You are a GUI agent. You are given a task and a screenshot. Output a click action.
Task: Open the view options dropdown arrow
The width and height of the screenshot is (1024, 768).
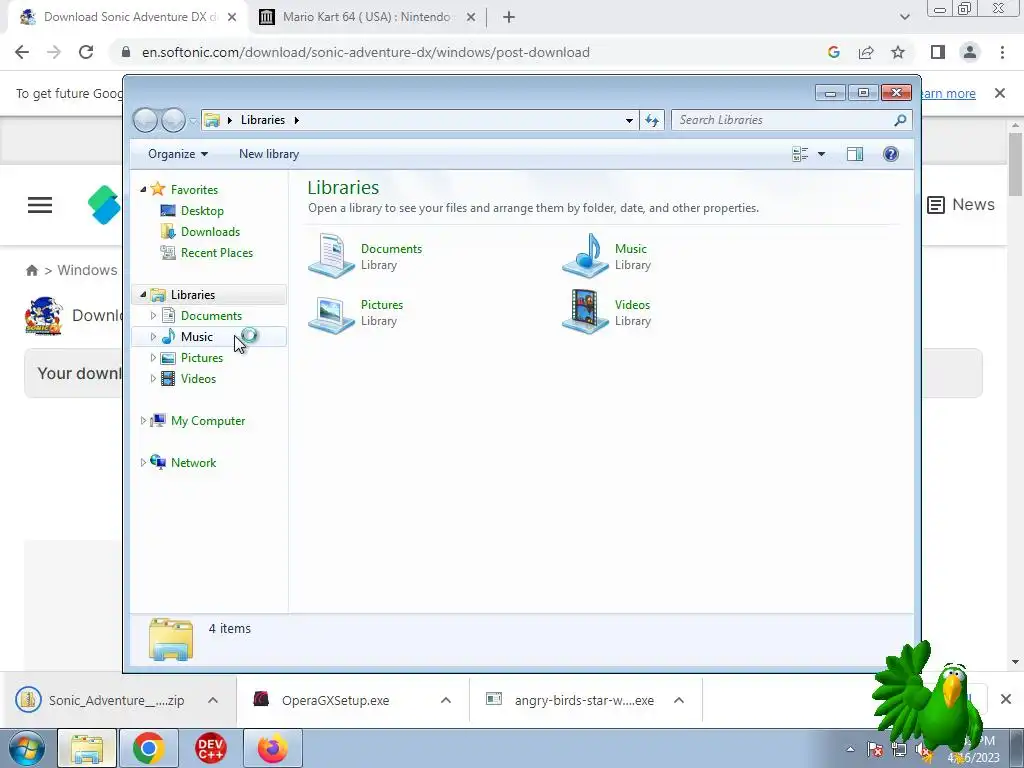tap(822, 154)
